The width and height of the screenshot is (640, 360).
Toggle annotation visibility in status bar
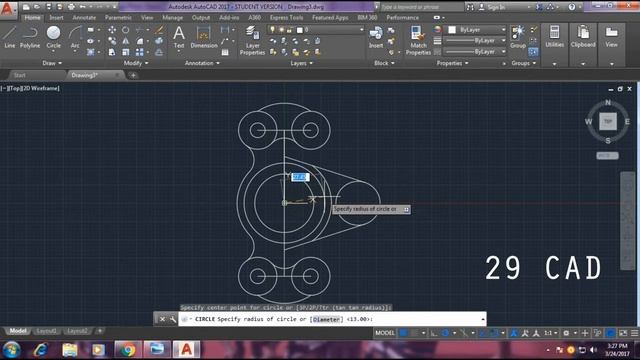pyautogui.click(x=514, y=333)
